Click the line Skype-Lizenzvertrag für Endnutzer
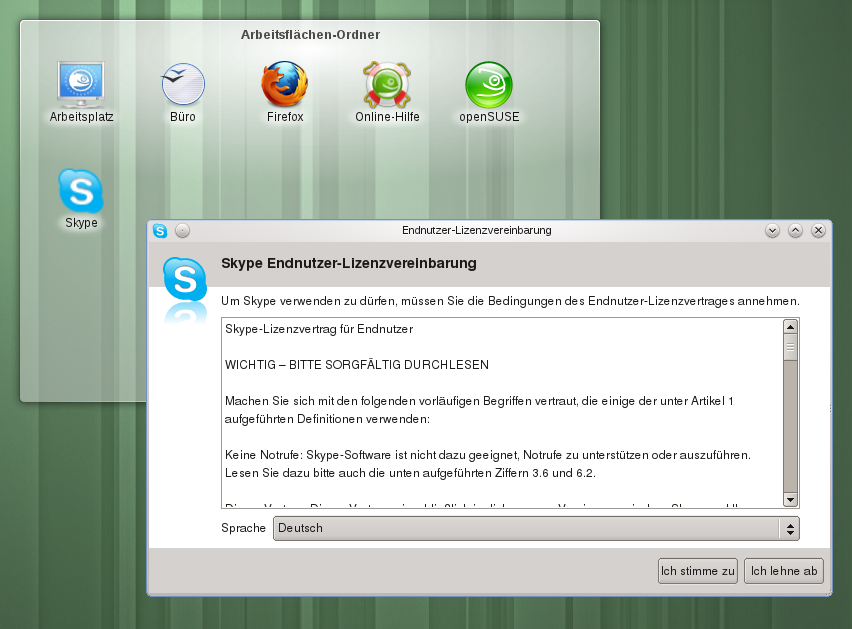 pos(319,329)
